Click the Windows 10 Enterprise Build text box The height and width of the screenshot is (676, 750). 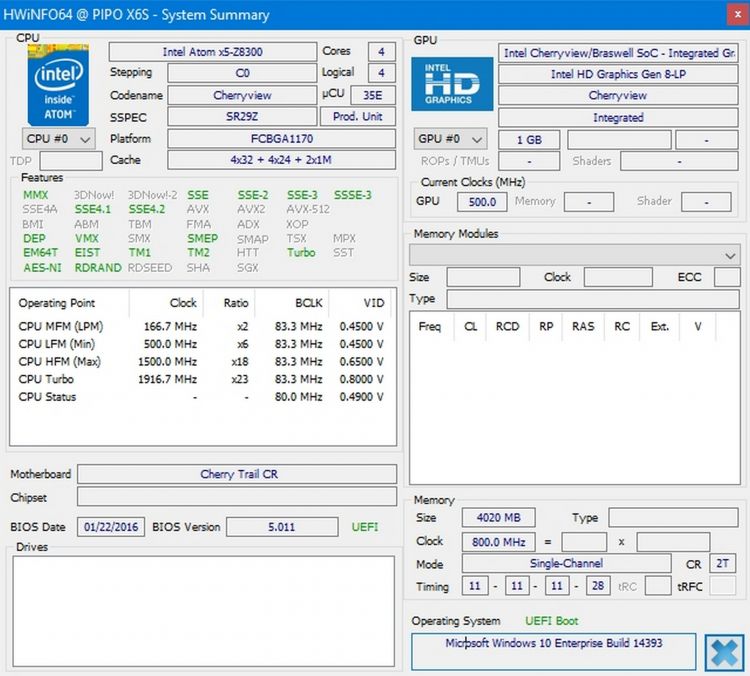553,644
